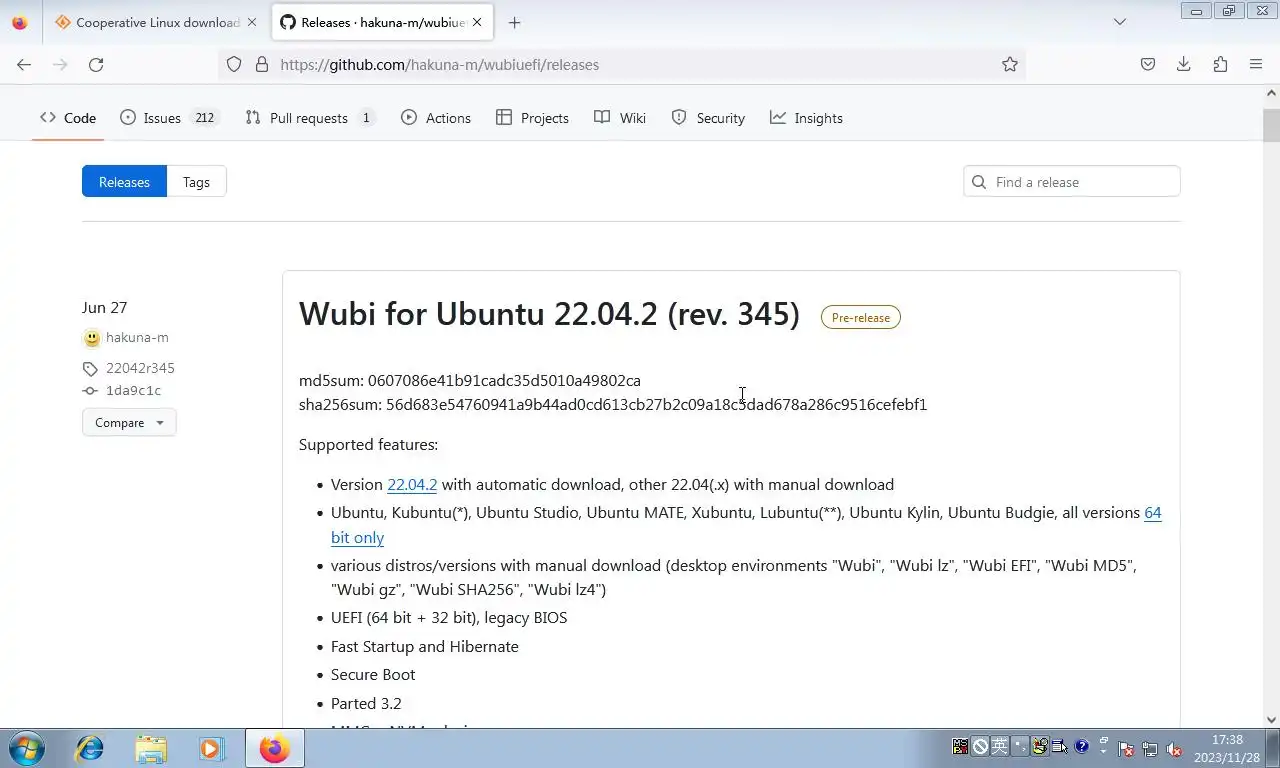
Task: Click the address bar URL
Action: (440, 64)
